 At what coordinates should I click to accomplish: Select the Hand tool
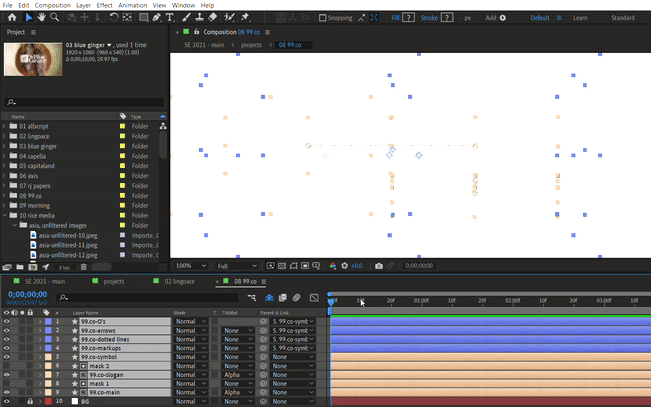pos(41,17)
